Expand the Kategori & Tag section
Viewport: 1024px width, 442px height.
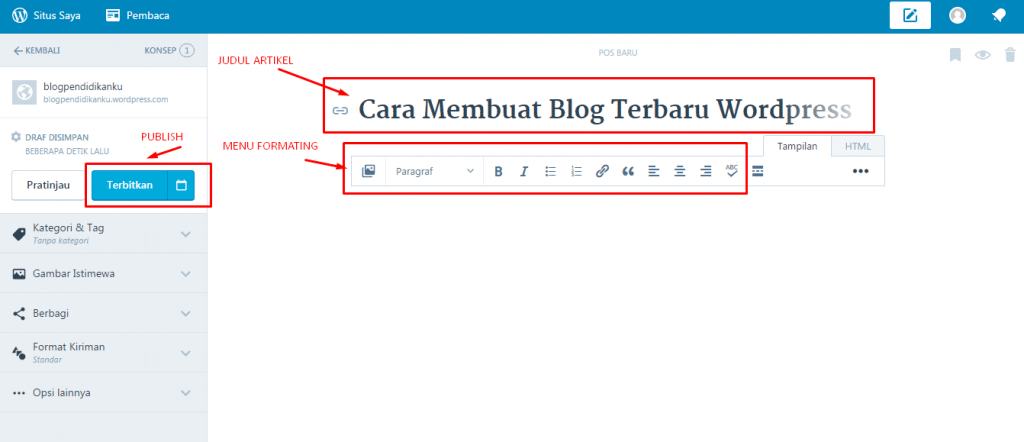104,234
